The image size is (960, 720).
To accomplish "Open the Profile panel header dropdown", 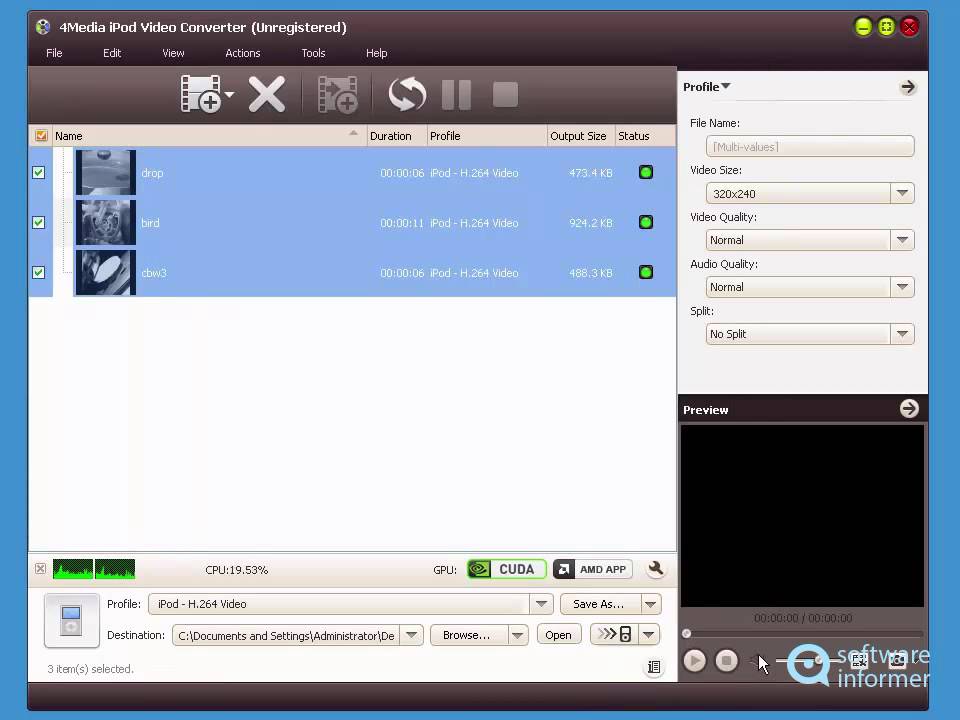I will pos(707,87).
